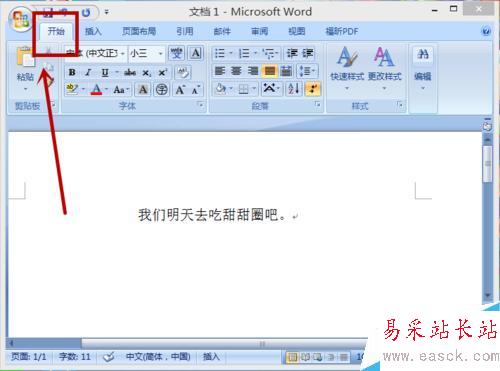The image size is (500, 371).
Task: Click the proofing check icon in status bar
Action: [x=109, y=357]
